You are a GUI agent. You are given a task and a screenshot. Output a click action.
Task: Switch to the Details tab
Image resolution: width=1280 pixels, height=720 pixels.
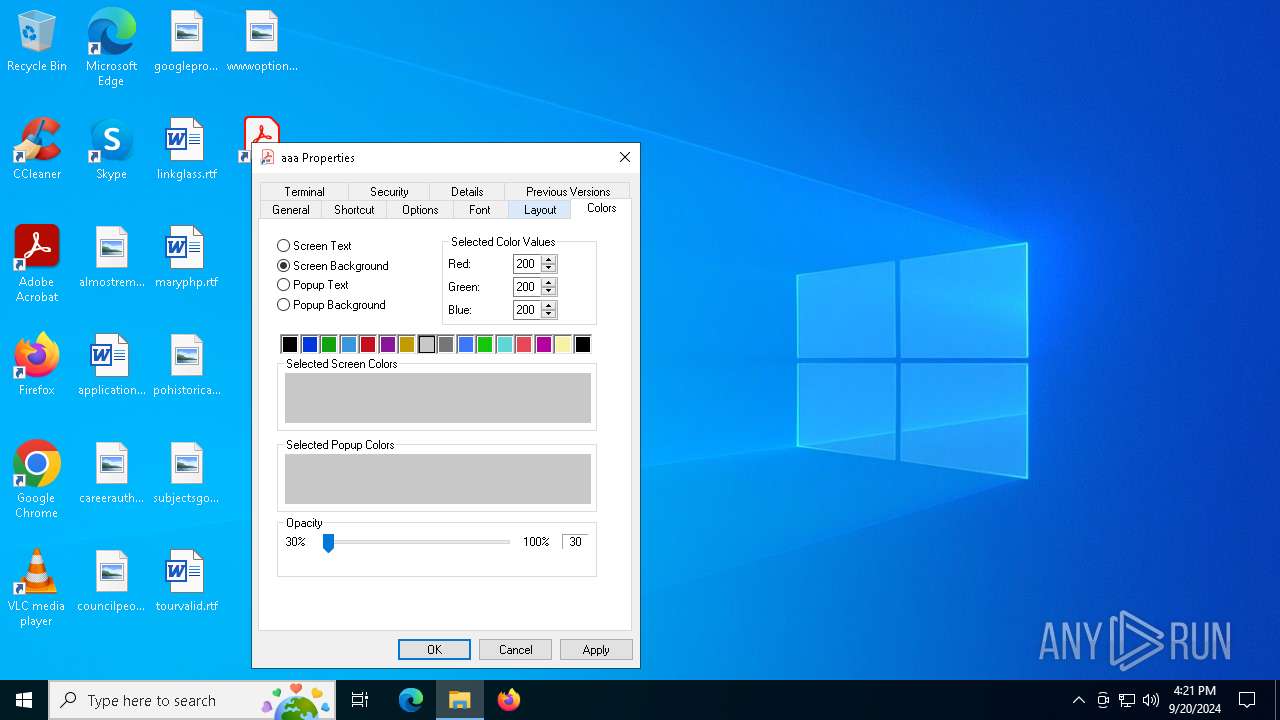(467, 192)
